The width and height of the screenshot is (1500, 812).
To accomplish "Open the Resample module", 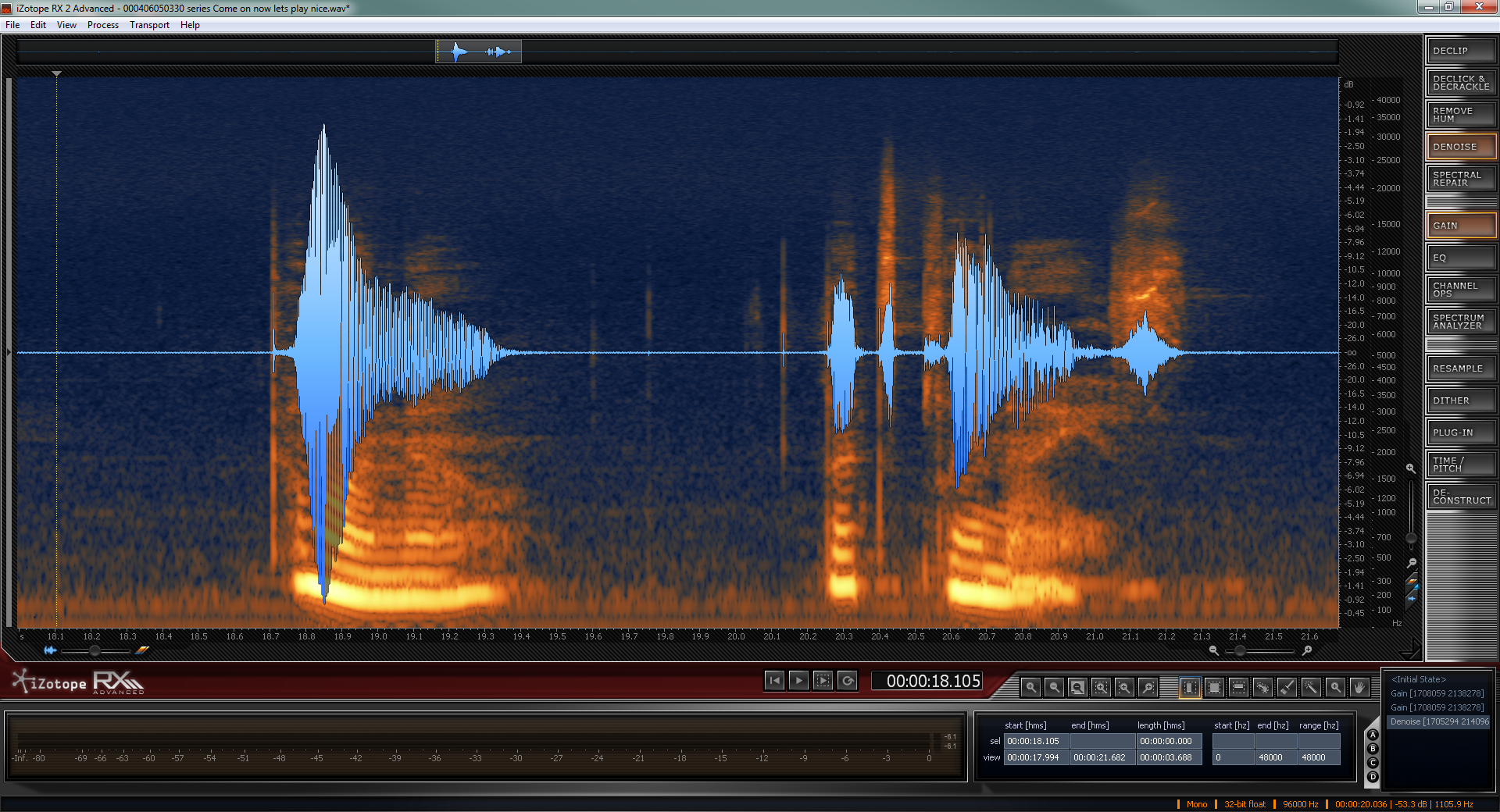I will tap(1461, 369).
